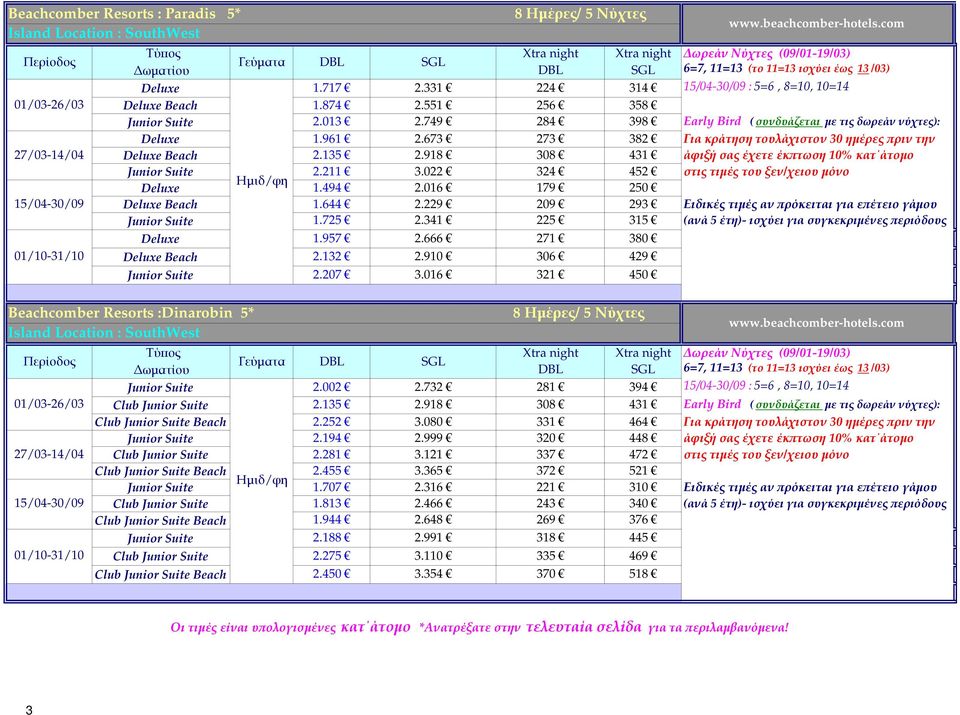Image resolution: width=960 pixels, height=715 pixels.
Task: Pick the DBL price 1.707 €
Action: [x=331, y=487]
